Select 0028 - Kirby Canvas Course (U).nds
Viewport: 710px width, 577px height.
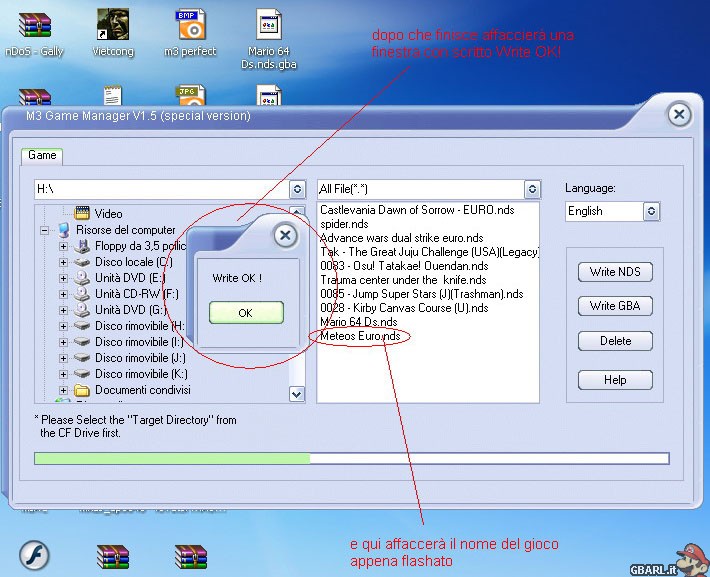tap(404, 308)
